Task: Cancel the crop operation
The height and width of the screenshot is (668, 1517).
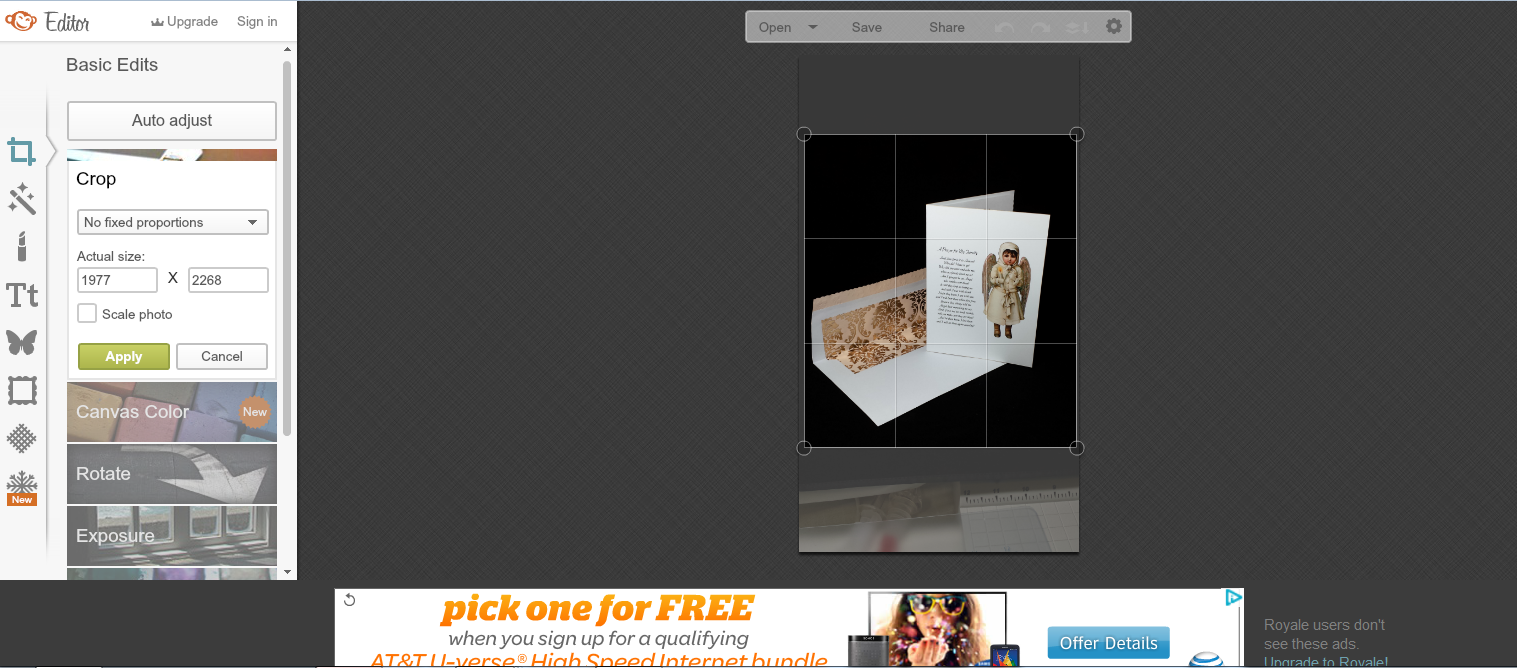Action: pyautogui.click(x=221, y=356)
